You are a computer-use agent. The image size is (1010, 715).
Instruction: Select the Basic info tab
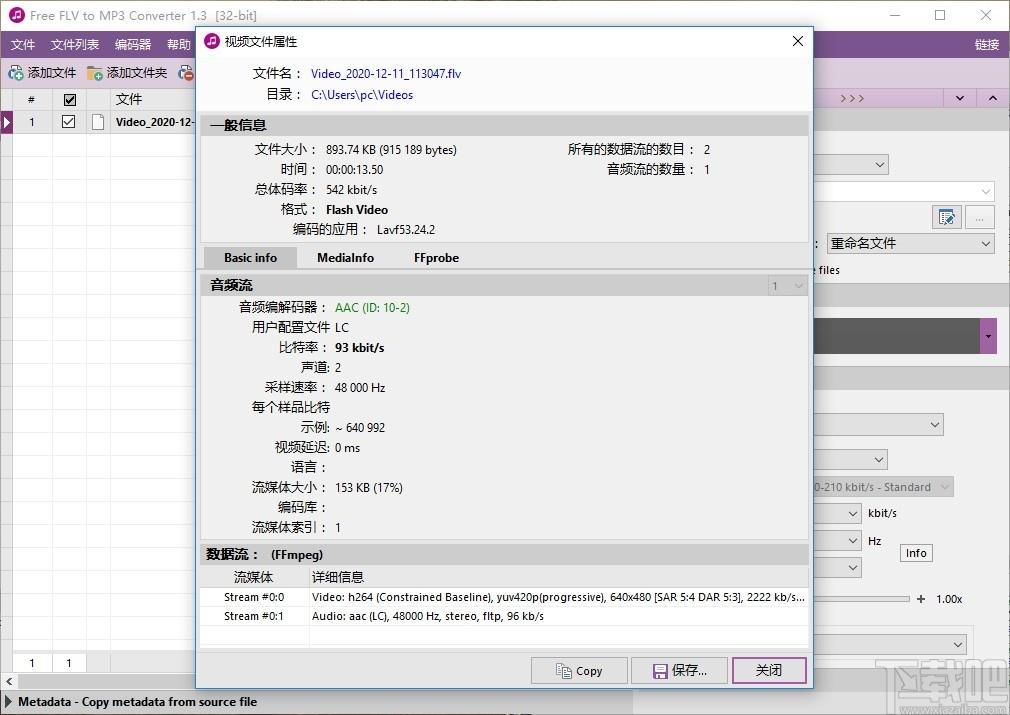click(x=250, y=258)
